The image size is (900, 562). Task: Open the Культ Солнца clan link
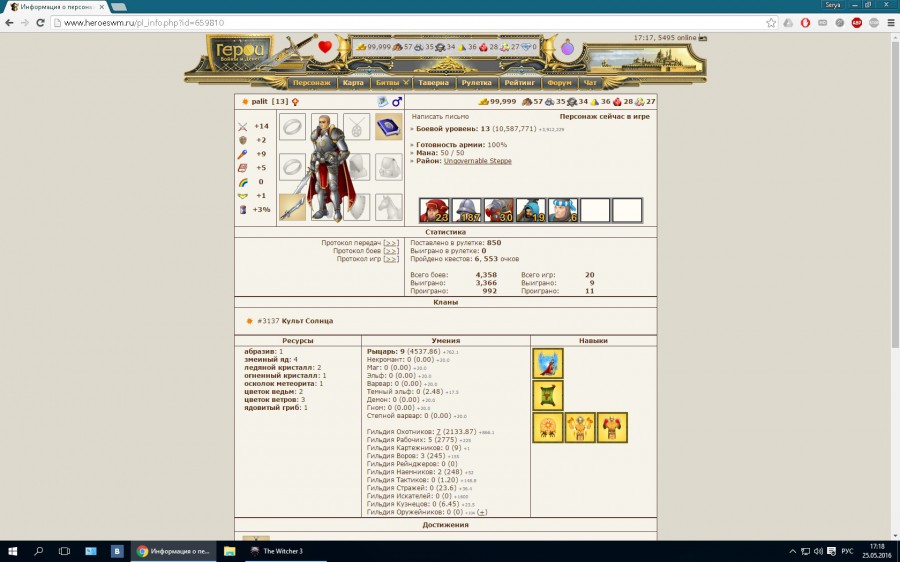307,321
